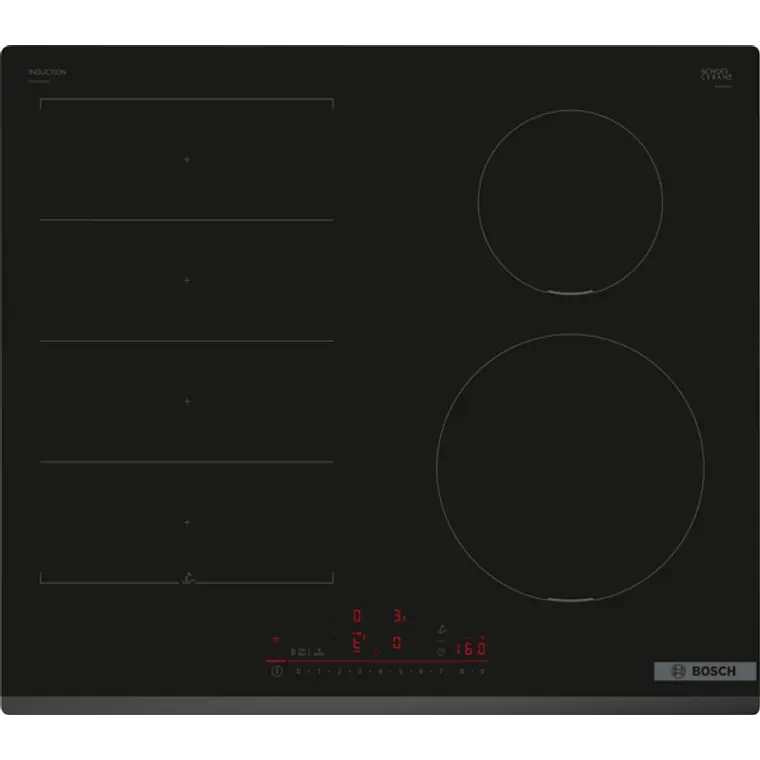The image size is (760, 760).
Task: Tap the upper-left red '0' zone display
Action: click(357, 616)
